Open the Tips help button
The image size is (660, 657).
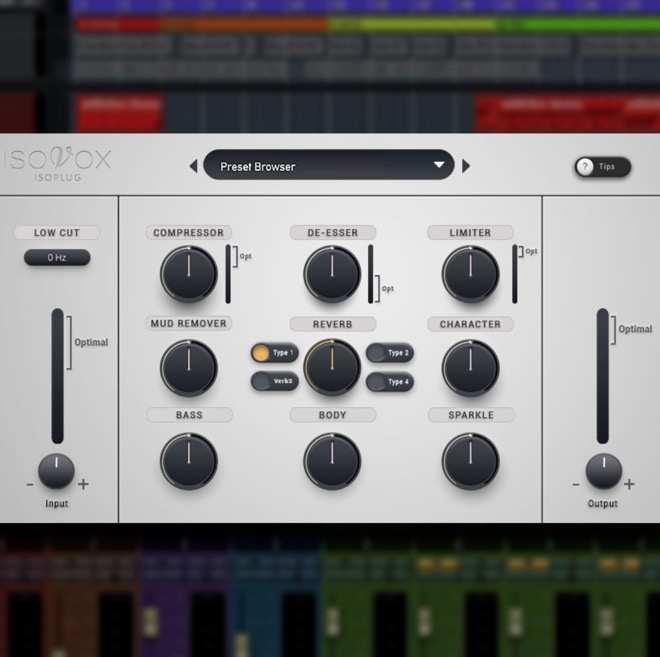click(602, 167)
